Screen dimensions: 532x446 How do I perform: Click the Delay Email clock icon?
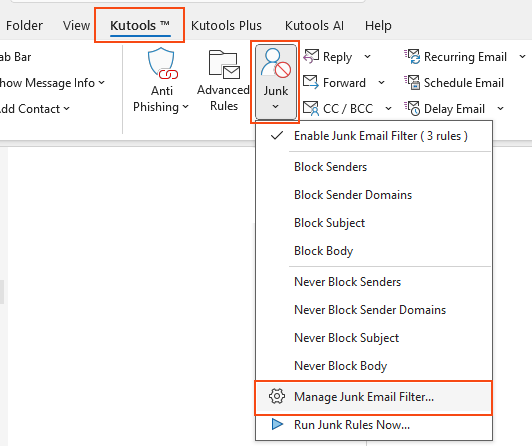(412, 108)
